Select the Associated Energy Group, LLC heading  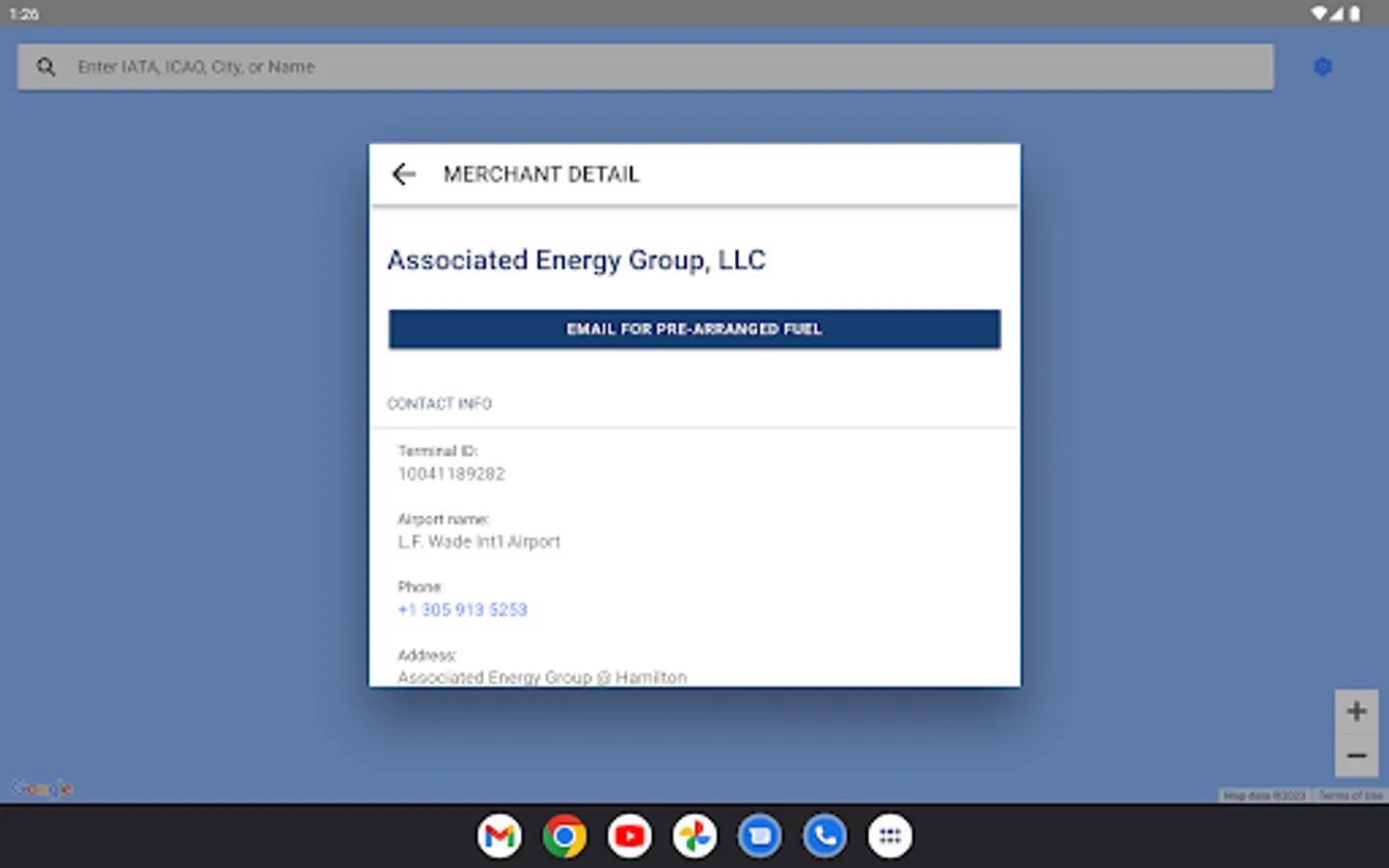coord(576,260)
